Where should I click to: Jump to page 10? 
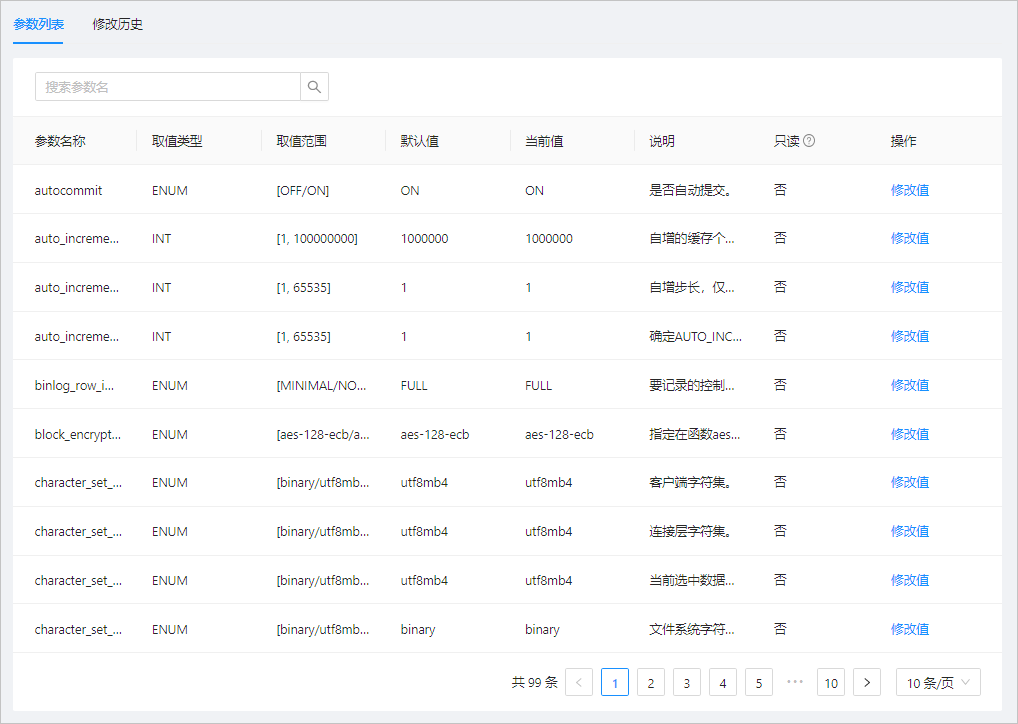coord(831,682)
